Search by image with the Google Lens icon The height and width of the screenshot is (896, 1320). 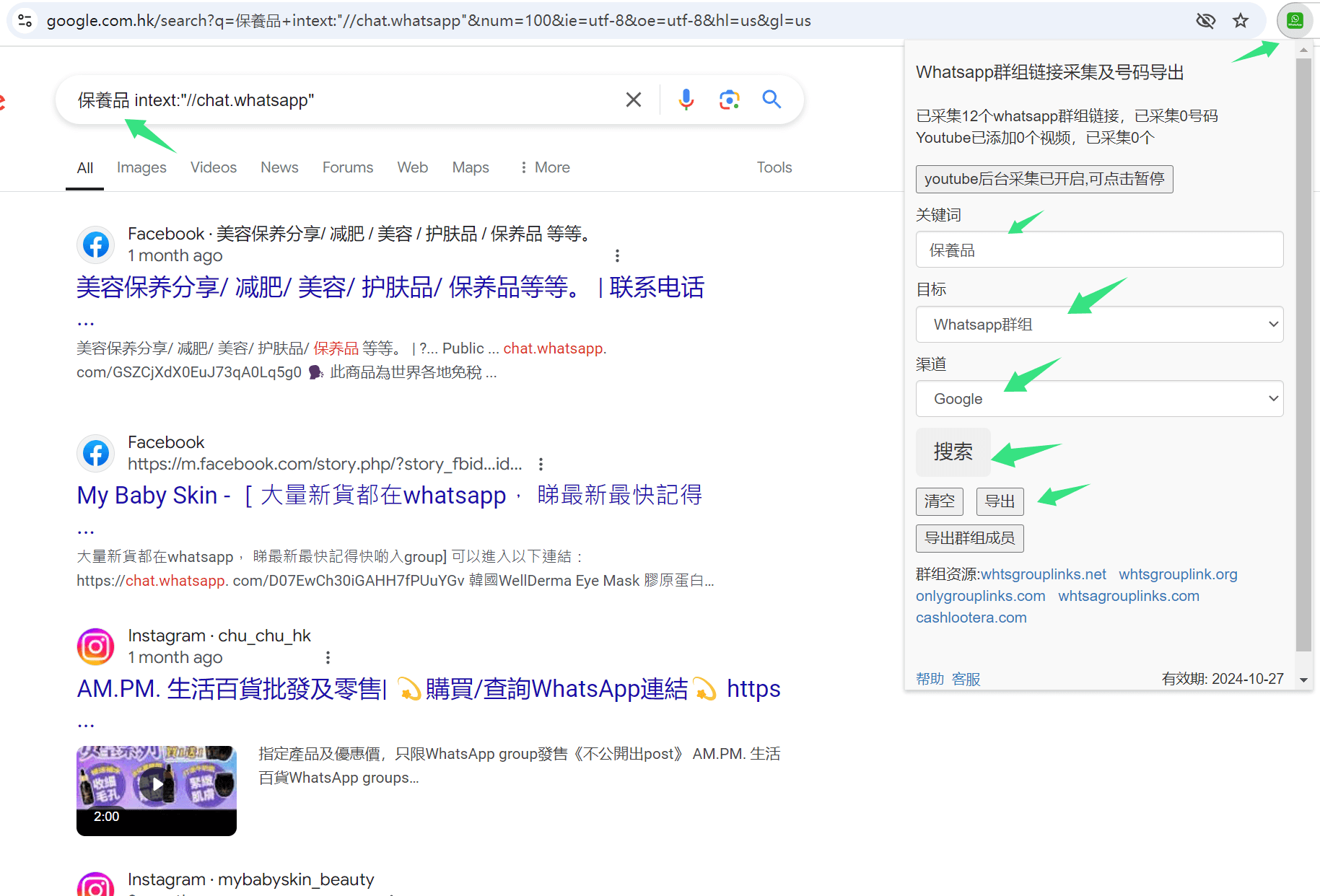pos(730,100)
